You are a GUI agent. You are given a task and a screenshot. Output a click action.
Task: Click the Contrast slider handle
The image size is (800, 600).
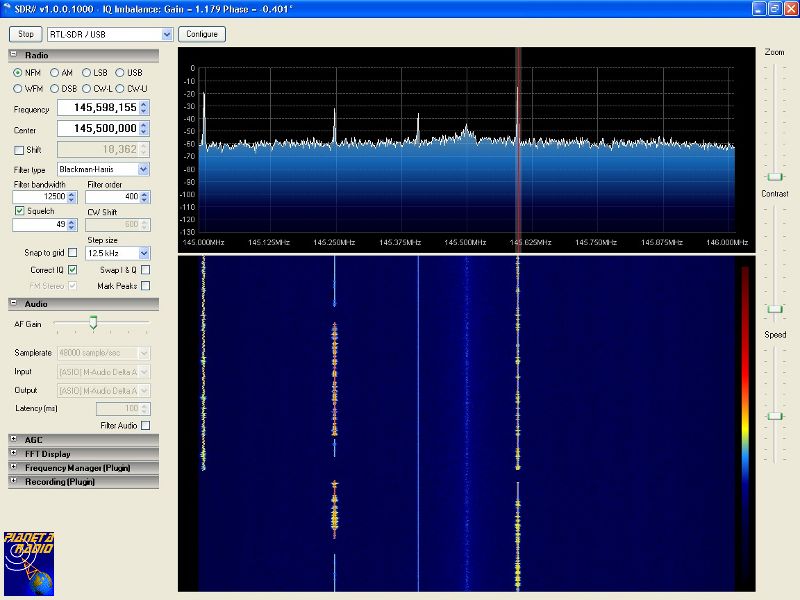click(x=774, y=309)
